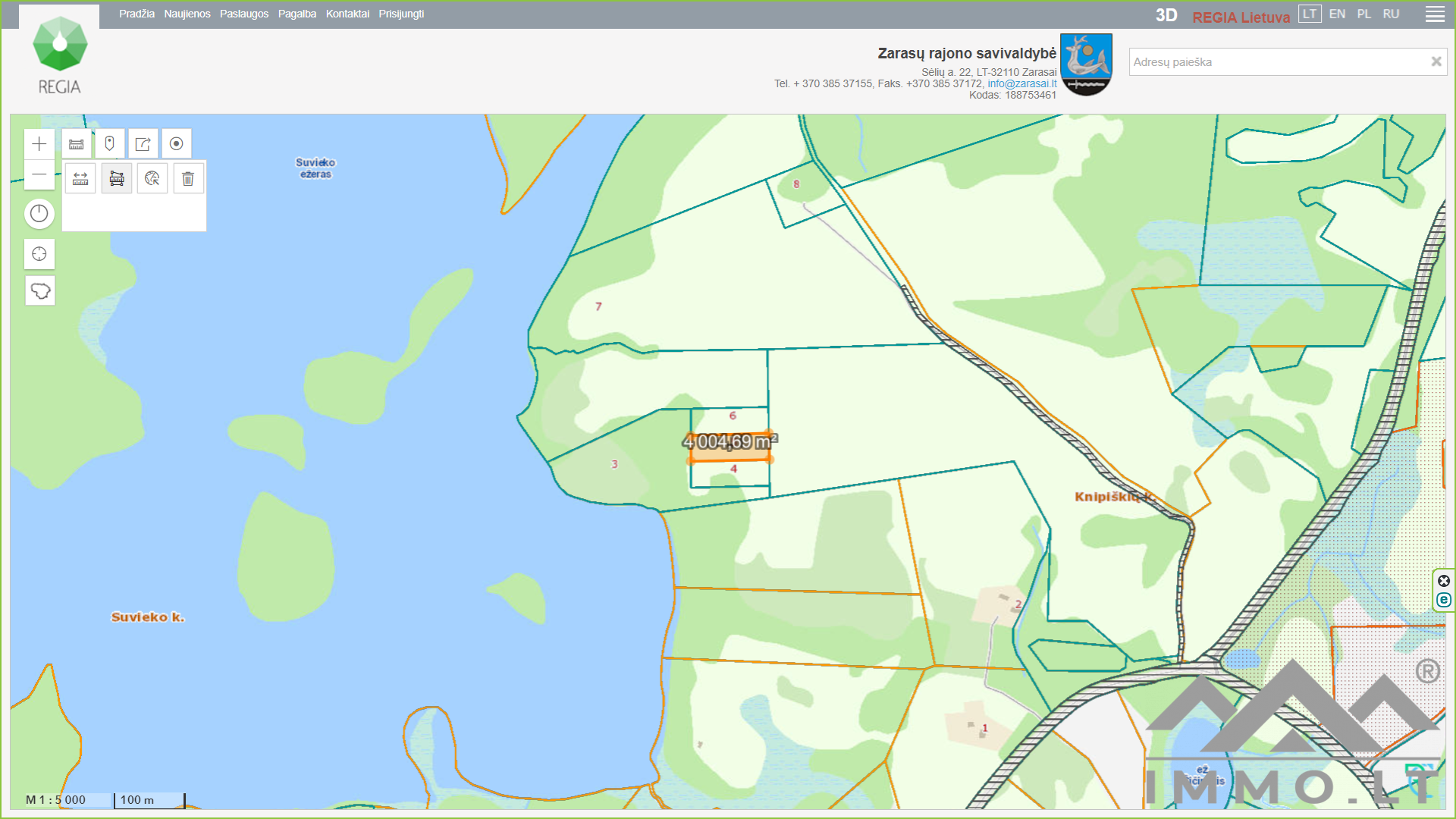Zoom in on the map
1456x819 pixels.
click(39, 144)
